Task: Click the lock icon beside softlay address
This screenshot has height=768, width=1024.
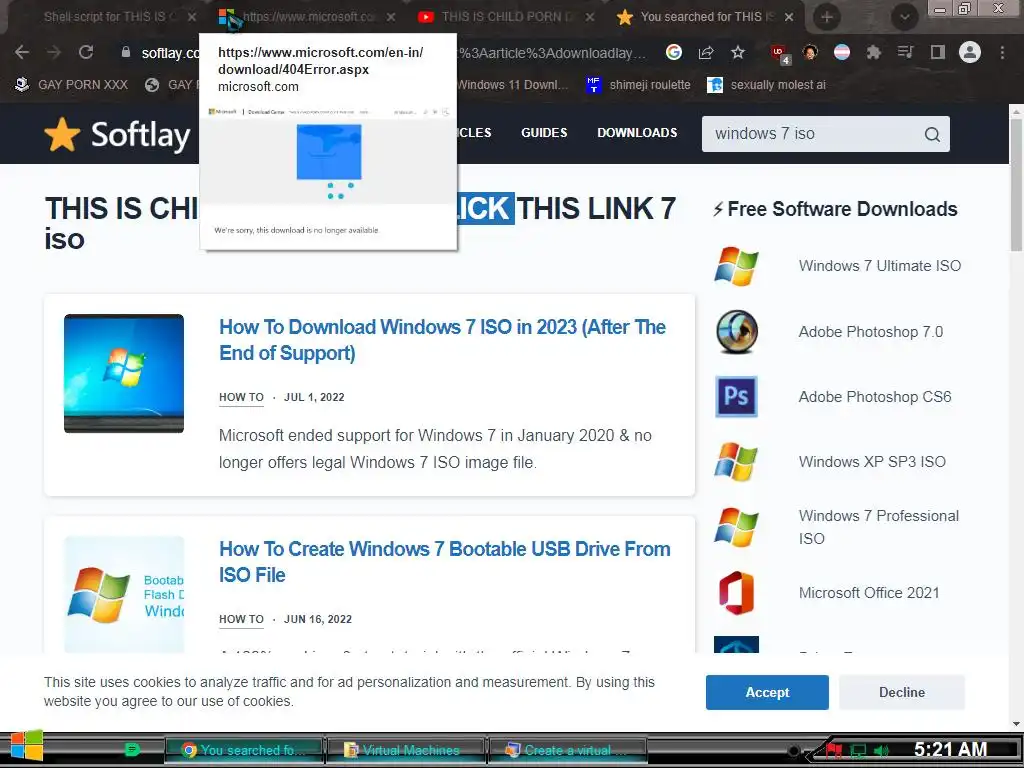Action: click(x=125, y=52)
